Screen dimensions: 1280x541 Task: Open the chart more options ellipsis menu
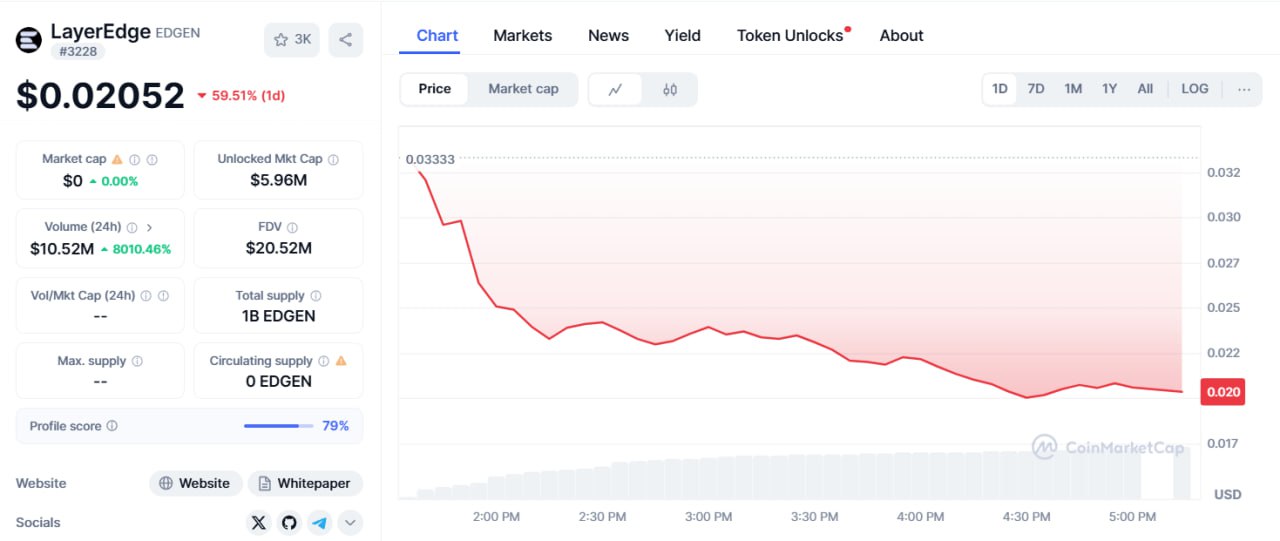coord(1244,89)
